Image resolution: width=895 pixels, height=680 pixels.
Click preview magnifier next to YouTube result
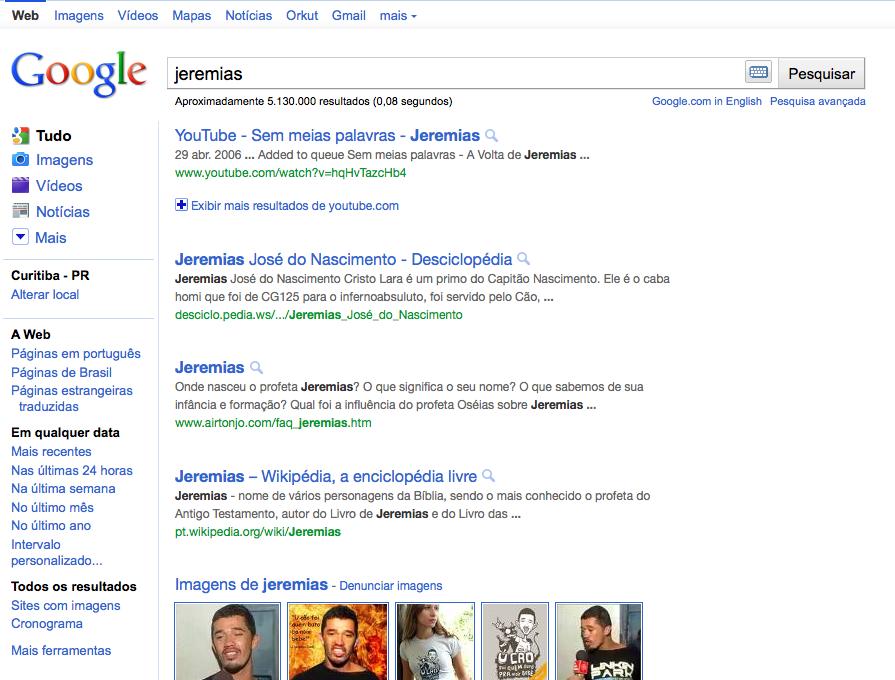pos(491,136)
